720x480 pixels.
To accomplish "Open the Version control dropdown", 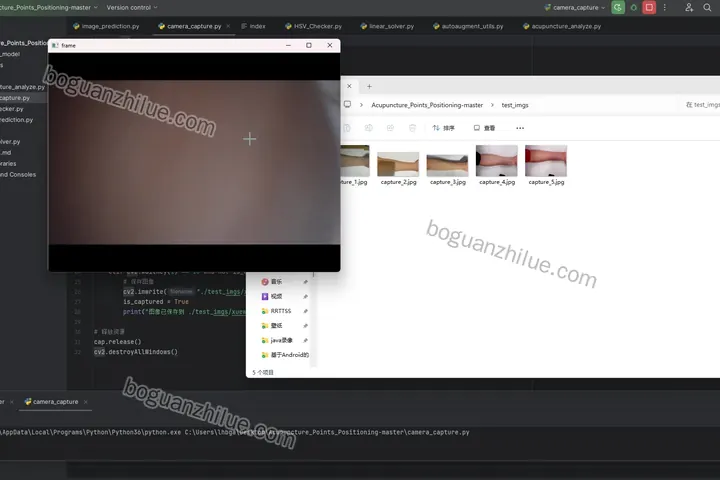I will coord(132,7).
